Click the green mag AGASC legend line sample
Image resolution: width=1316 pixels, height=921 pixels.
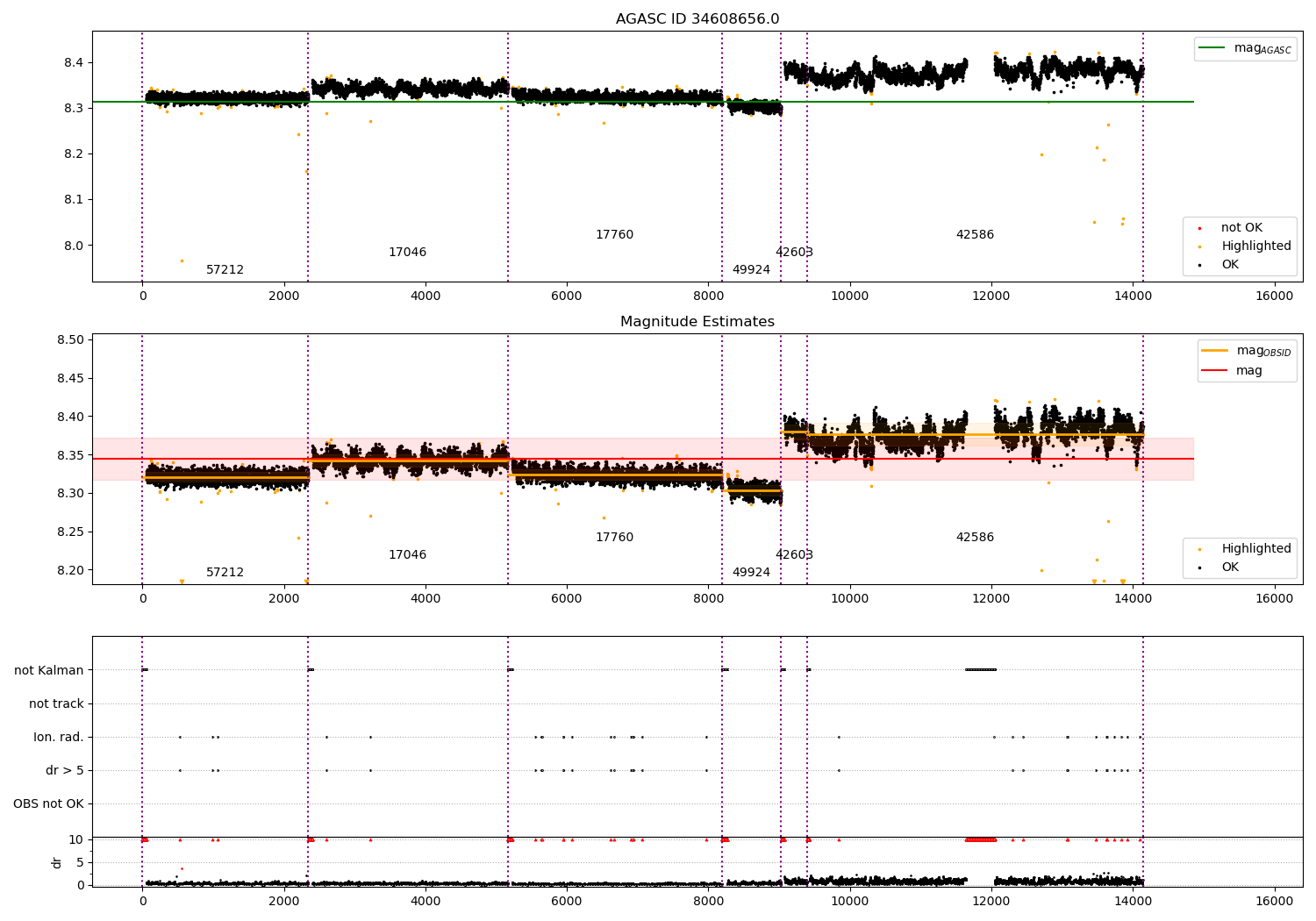pos(1212,47)
